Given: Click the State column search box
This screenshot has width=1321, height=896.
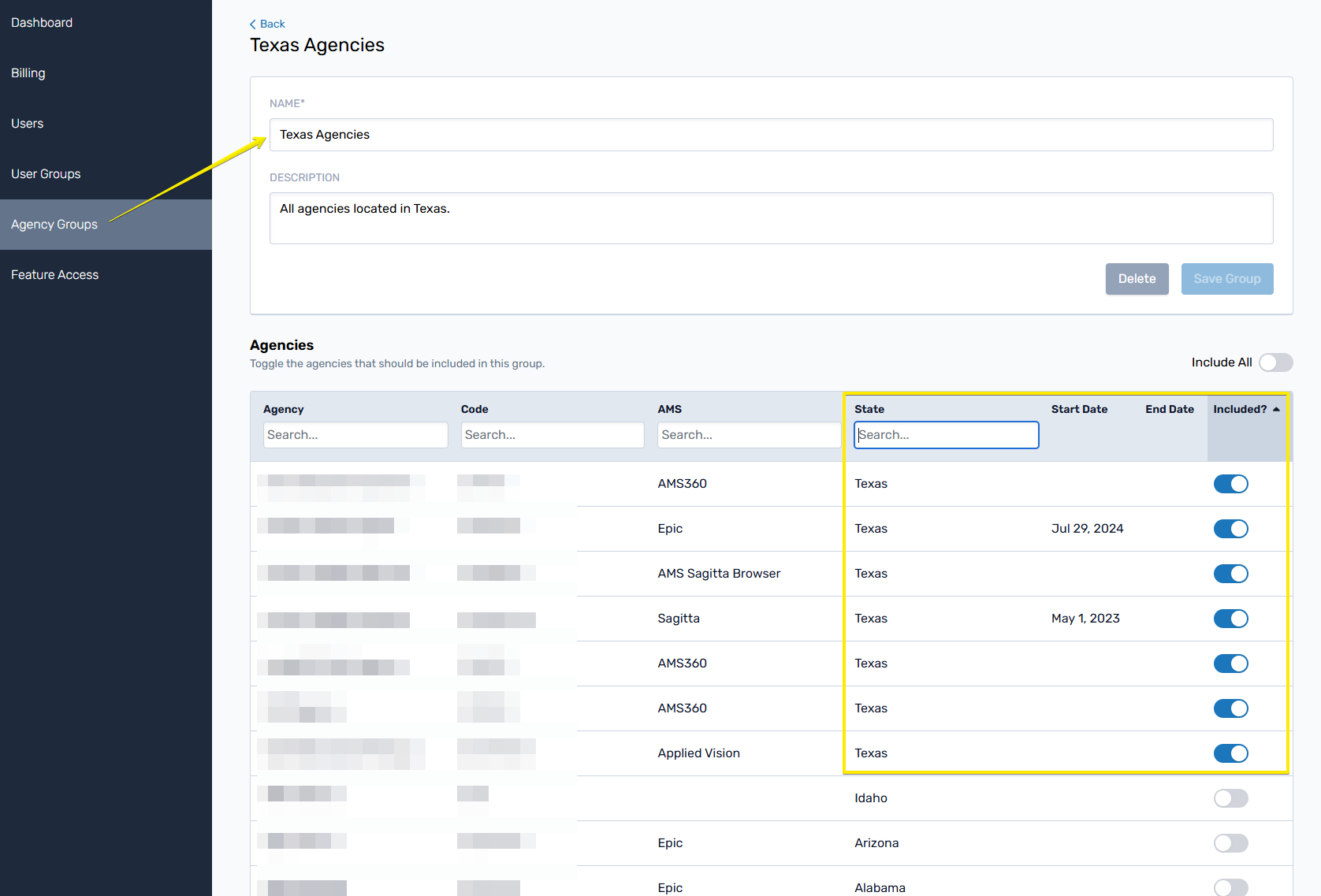Looking at the screenshot, I should click(x=946, y=435).
